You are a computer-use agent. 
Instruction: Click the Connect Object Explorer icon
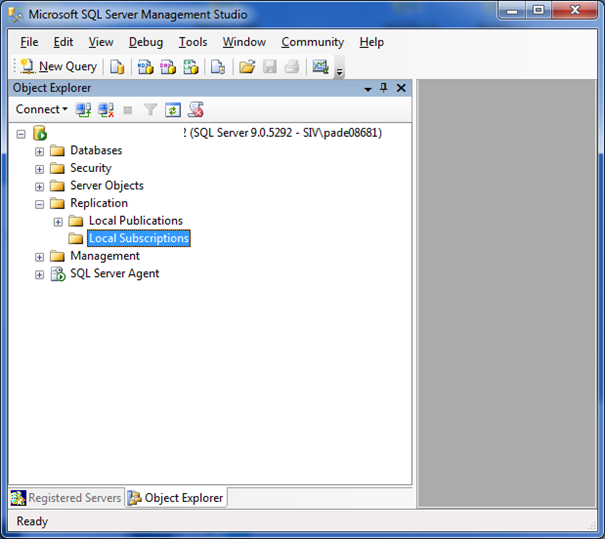coord(83,110)
